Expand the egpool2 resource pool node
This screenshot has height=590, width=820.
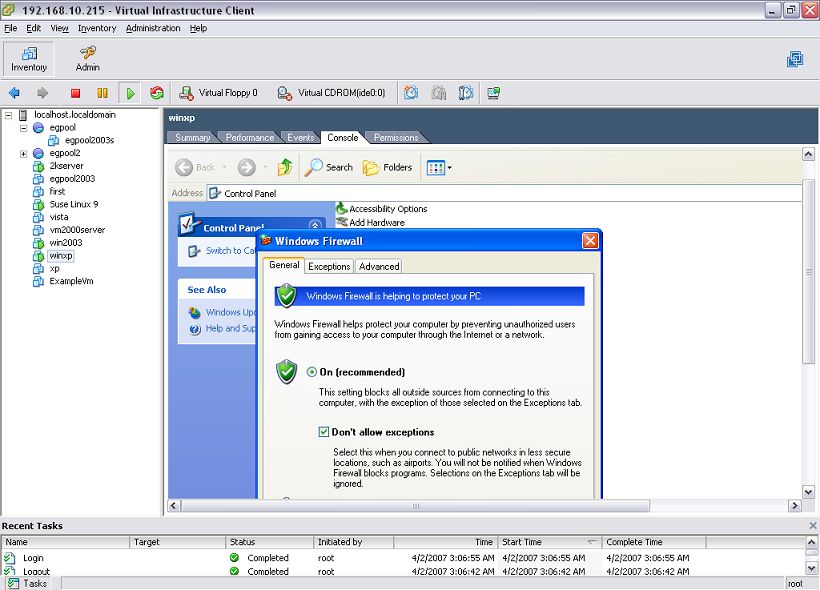coord(24,153)
